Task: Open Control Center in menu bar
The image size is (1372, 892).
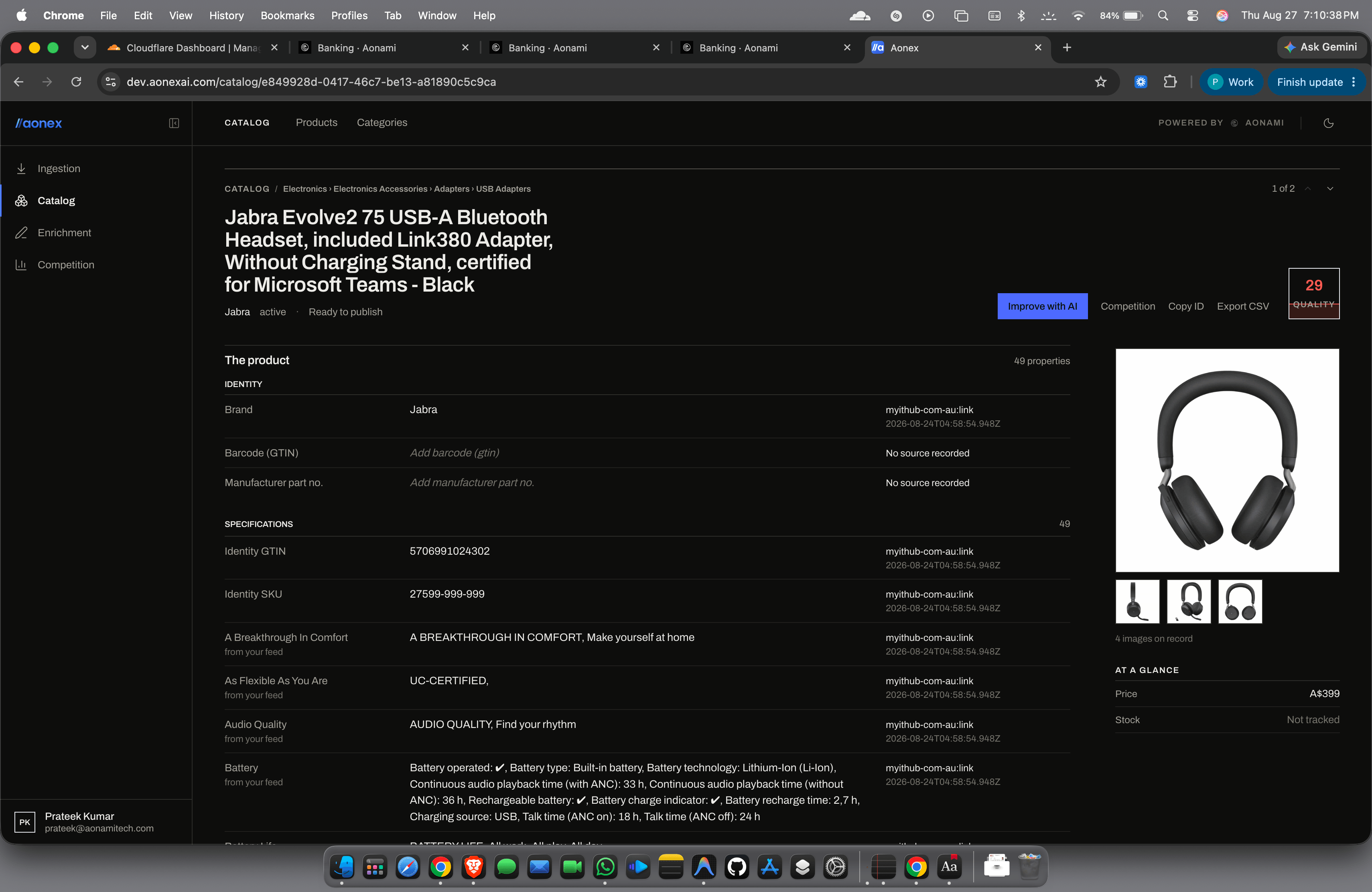Action: click(1192, 16)
